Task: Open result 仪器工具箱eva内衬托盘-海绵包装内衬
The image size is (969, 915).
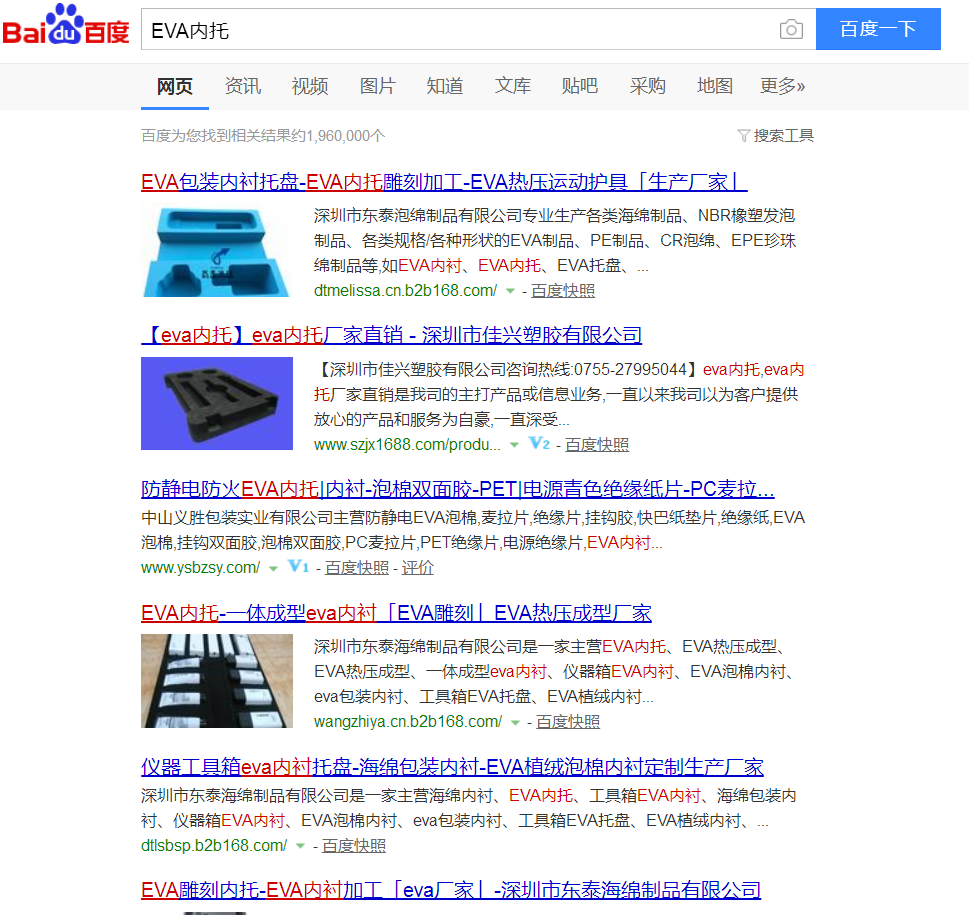Action: (x=452, y=767)
